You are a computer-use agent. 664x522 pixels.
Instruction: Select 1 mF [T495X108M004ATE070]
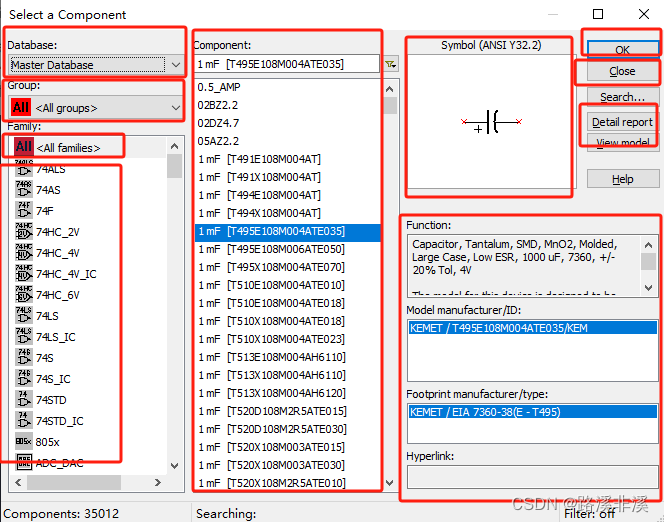288,267
